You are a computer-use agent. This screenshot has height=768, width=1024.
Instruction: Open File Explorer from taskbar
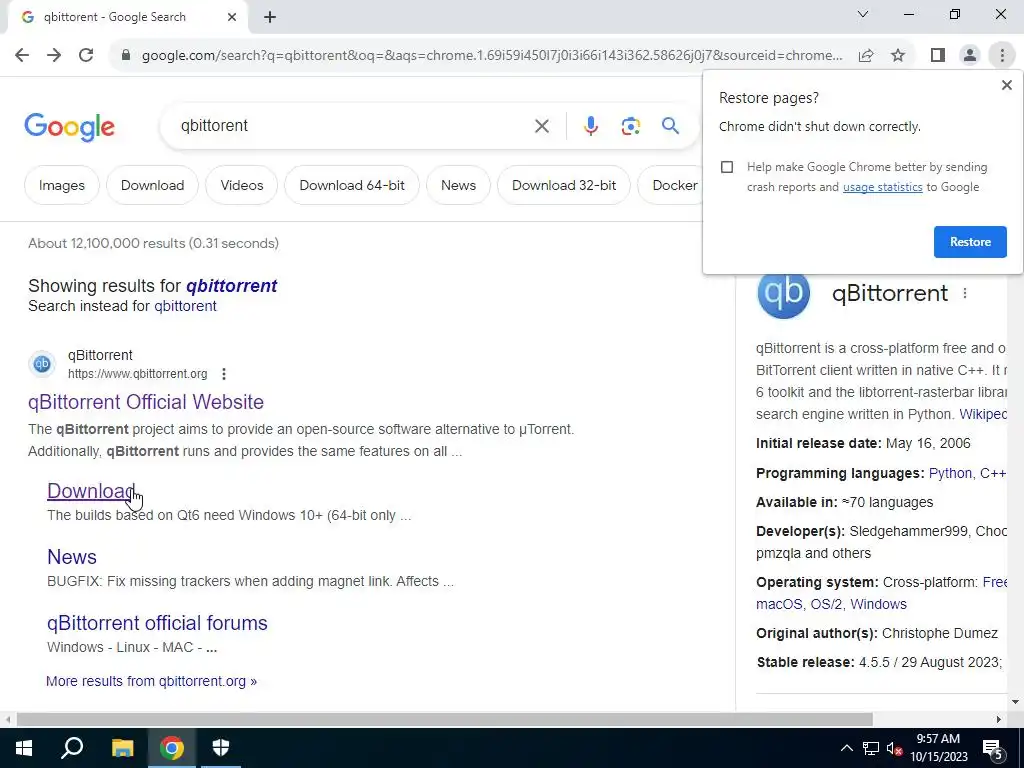tap(122, 748)
